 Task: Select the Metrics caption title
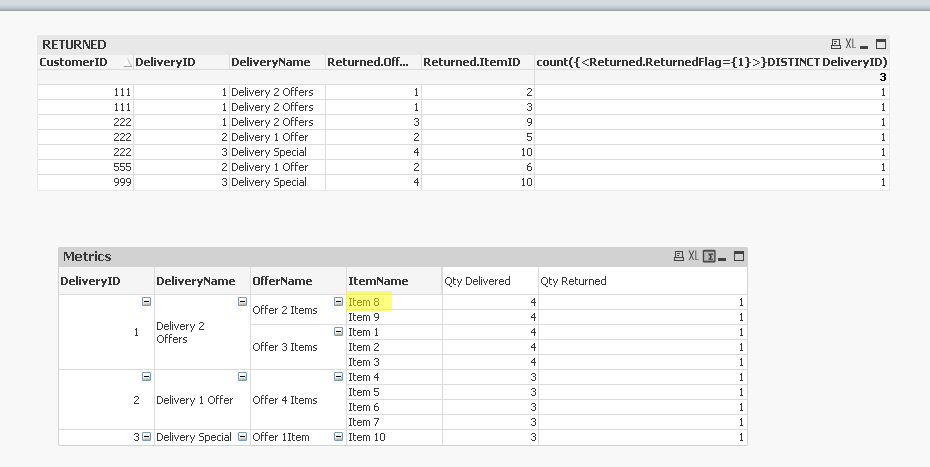tap(87, 256)
